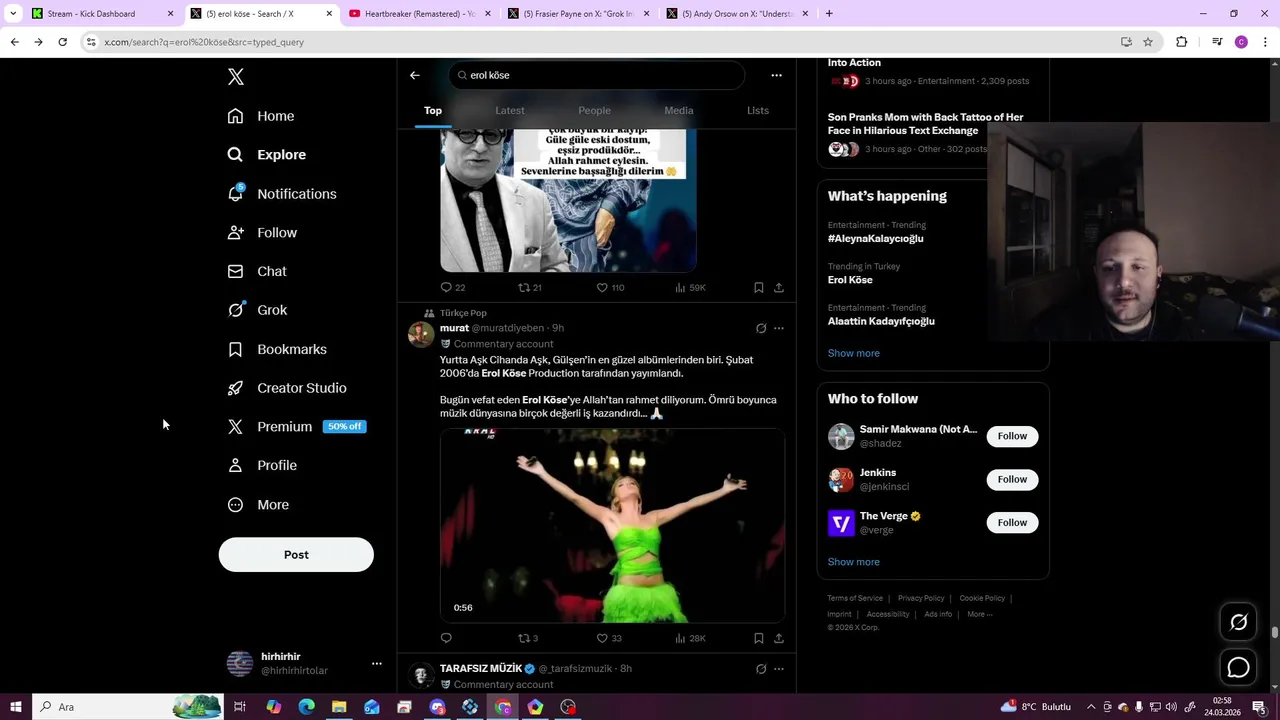Screen dimensions: 1280x720
Task: View analytics of murat's 28K views
Action: click(690, 638)
